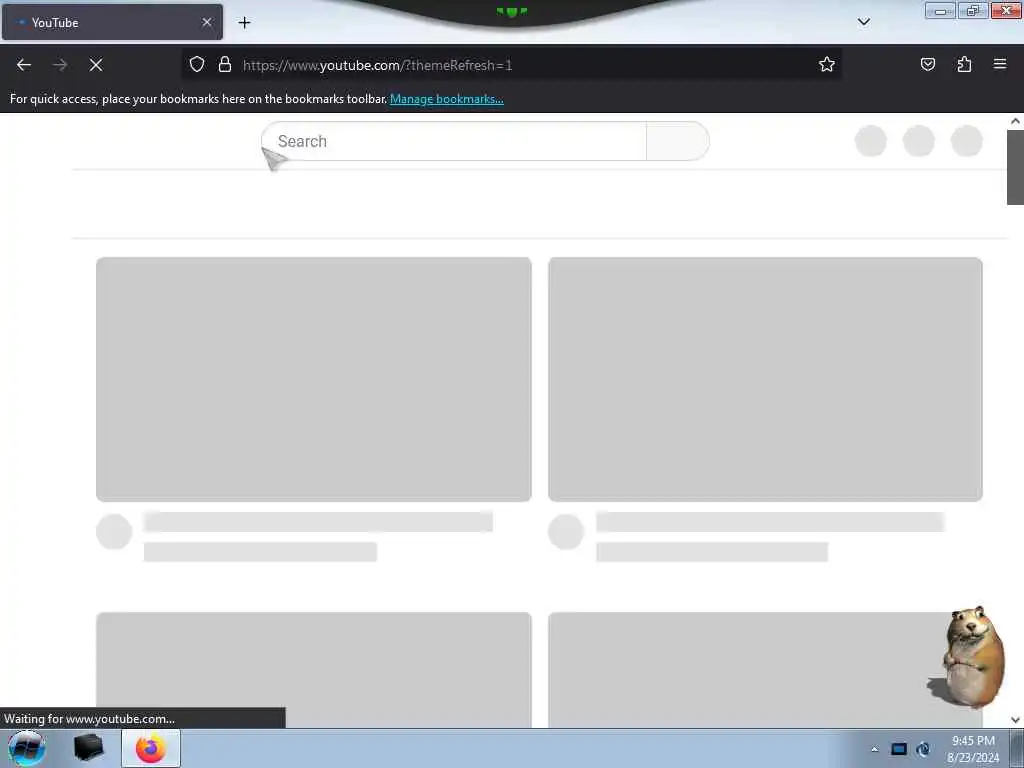
Task: Open Firefox application menu
Action: 1000,64
